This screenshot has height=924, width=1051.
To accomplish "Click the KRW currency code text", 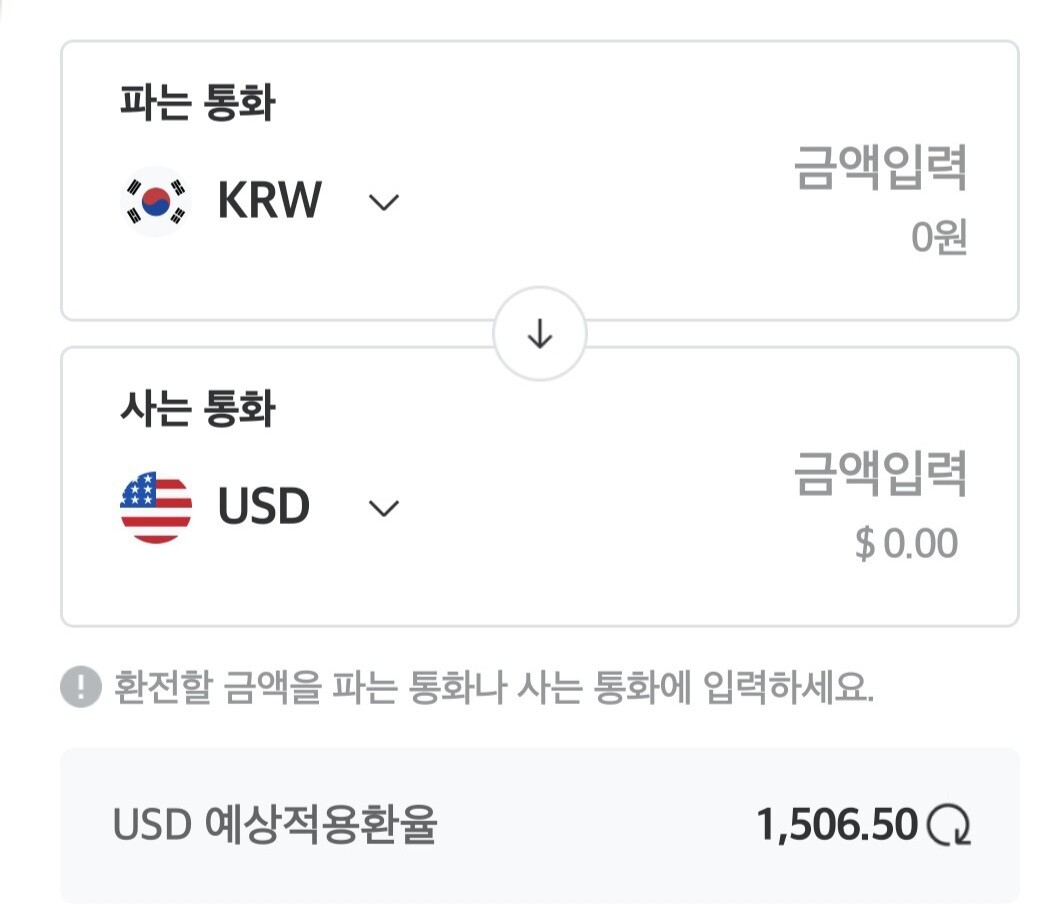I will (269, 200).
